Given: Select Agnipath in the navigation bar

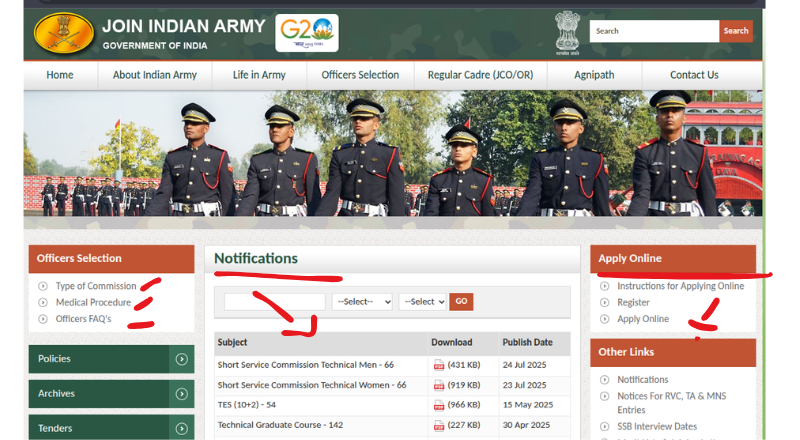Looking at the screenshot, I should [596, 75].
